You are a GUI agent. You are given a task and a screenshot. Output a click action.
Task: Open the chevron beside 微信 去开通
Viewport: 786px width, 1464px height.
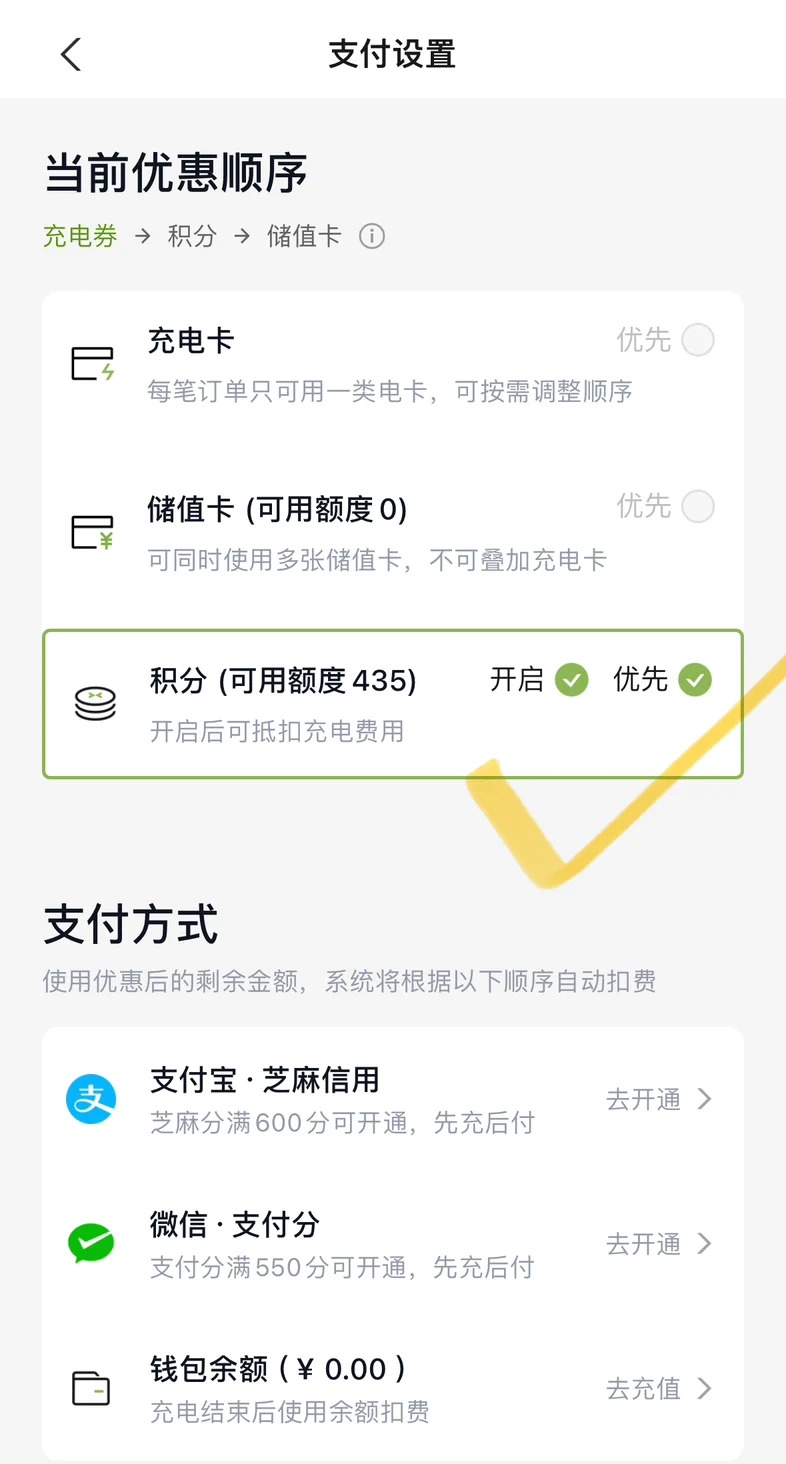click(705, 1243)
